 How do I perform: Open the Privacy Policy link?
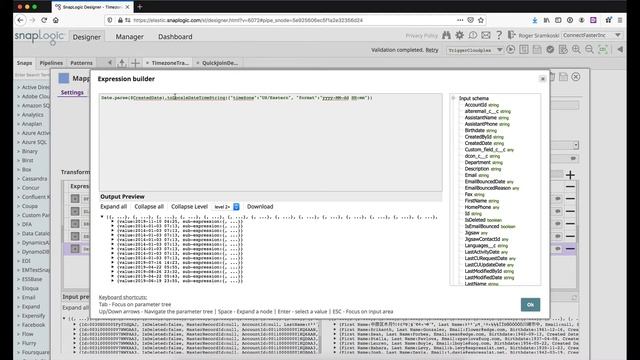point(421,36)
